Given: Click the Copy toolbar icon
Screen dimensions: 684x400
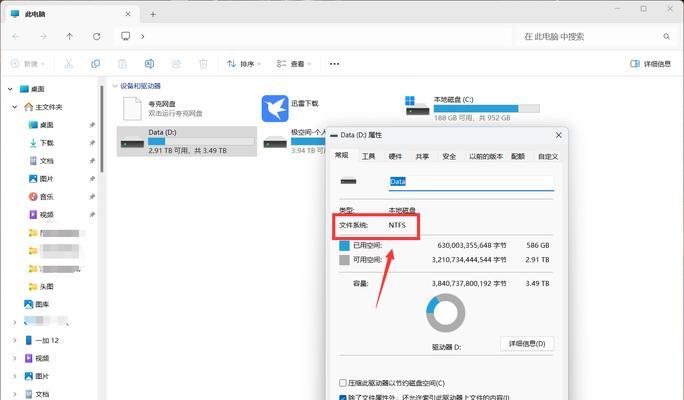Looking at the screenshot, I should 95,64.
